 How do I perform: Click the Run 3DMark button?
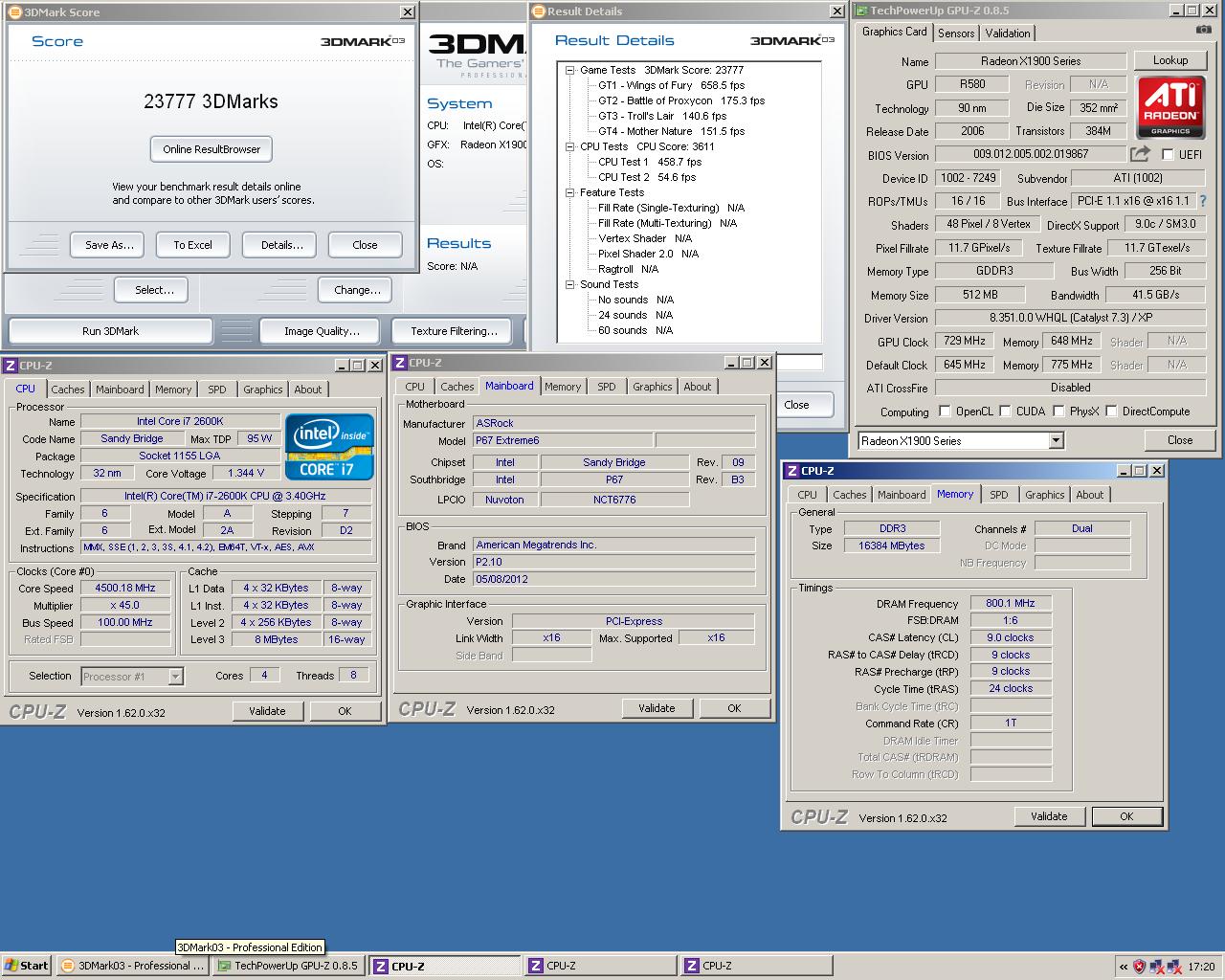[x=110, y=331]
